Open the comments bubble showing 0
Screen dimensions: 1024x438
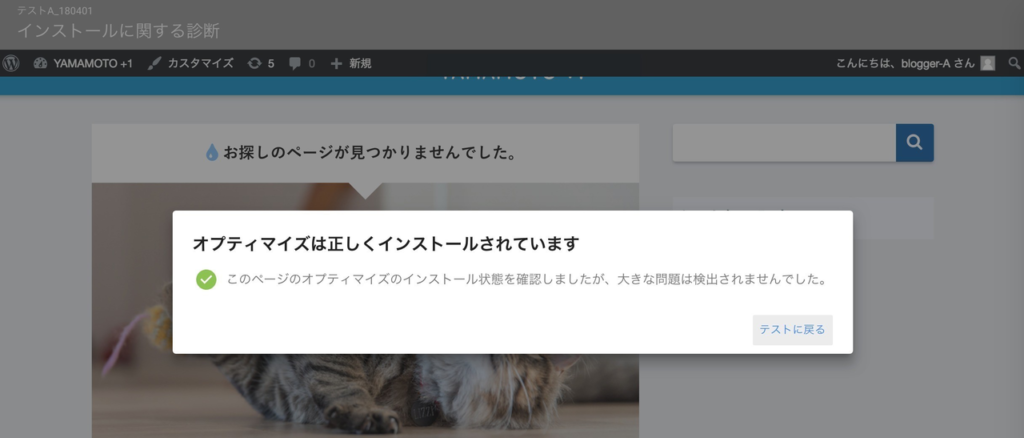(x=302, y=63)
